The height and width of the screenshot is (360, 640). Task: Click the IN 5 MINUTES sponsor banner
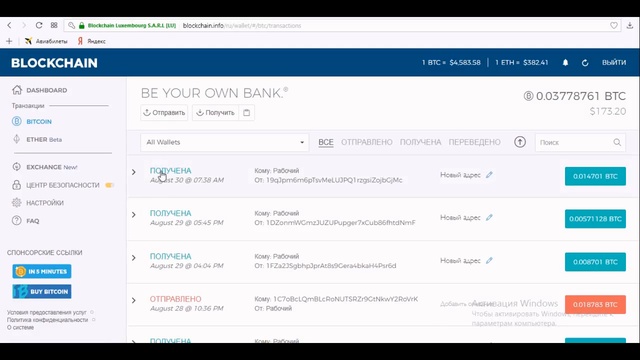(42, 271)
